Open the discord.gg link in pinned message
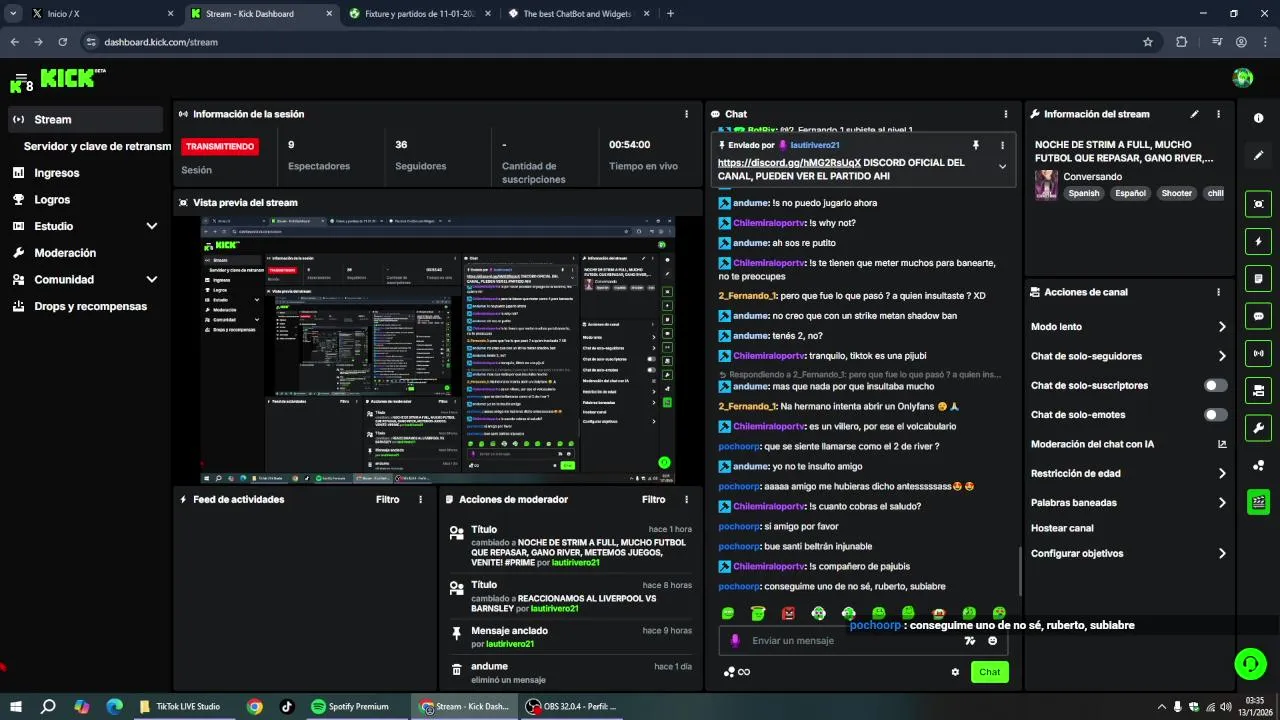 click(789, 162)
